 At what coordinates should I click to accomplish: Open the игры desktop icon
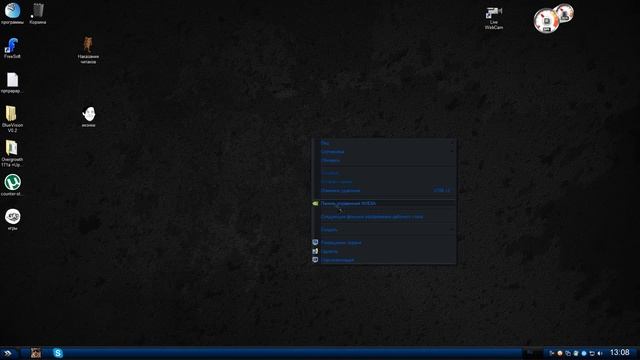click(12, 220)
